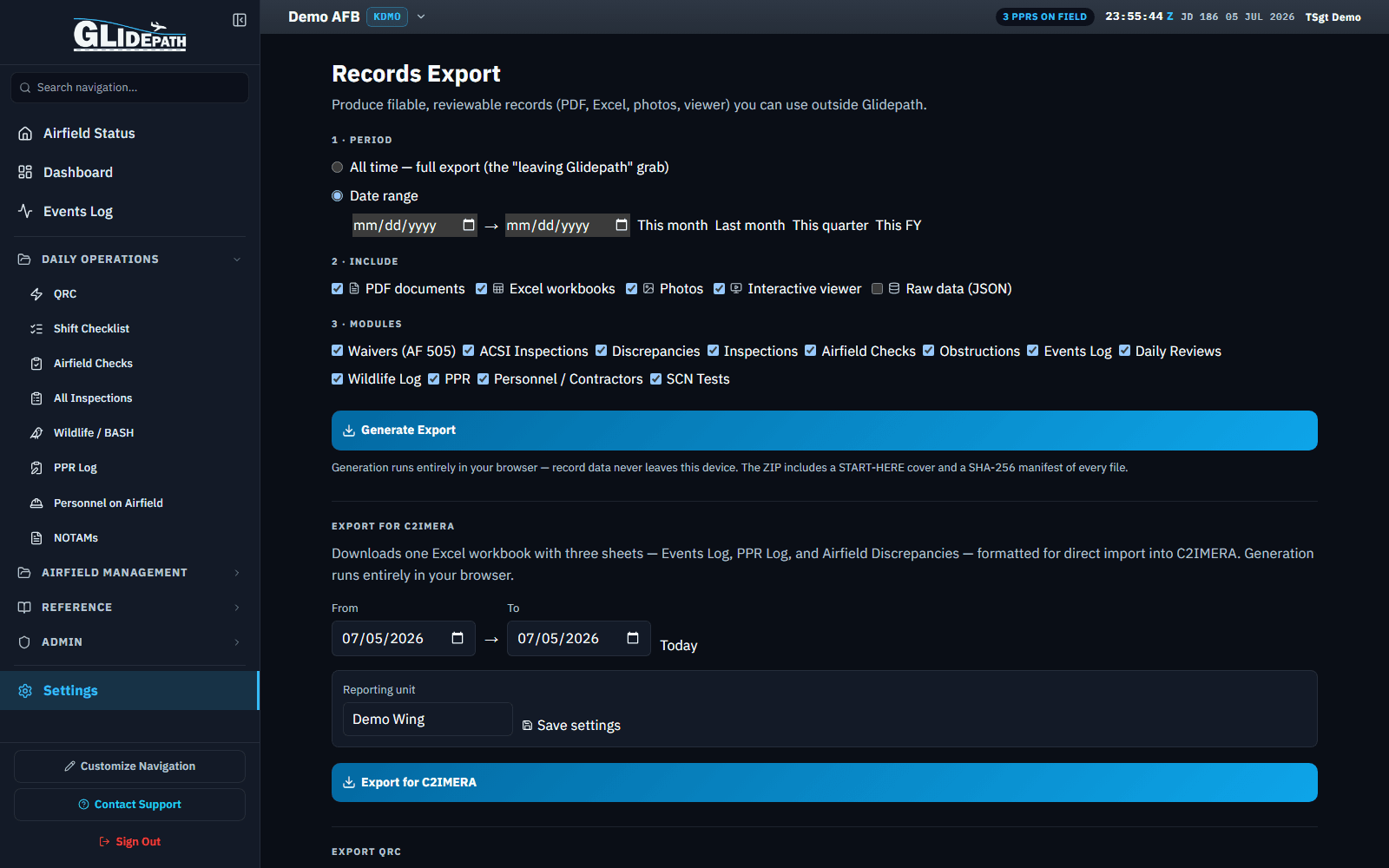Click the QRC lightning icon
Image resolution: width=1389 pixels, height=868 pixels.
(x=36, y=294)
